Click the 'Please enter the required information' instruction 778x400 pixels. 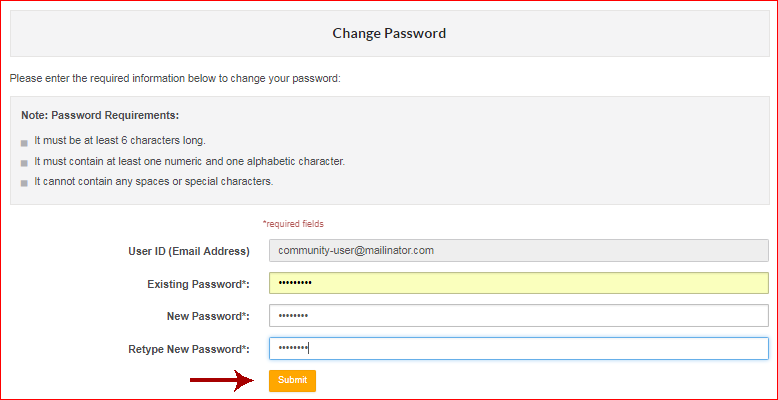[x=175, y=78]
